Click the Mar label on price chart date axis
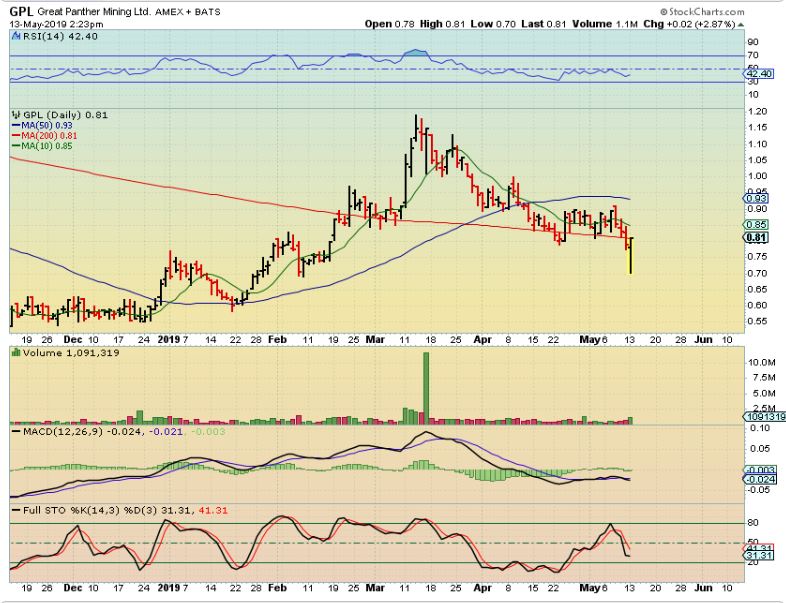The width and height of the screenshot is (786, 603). 375,339
